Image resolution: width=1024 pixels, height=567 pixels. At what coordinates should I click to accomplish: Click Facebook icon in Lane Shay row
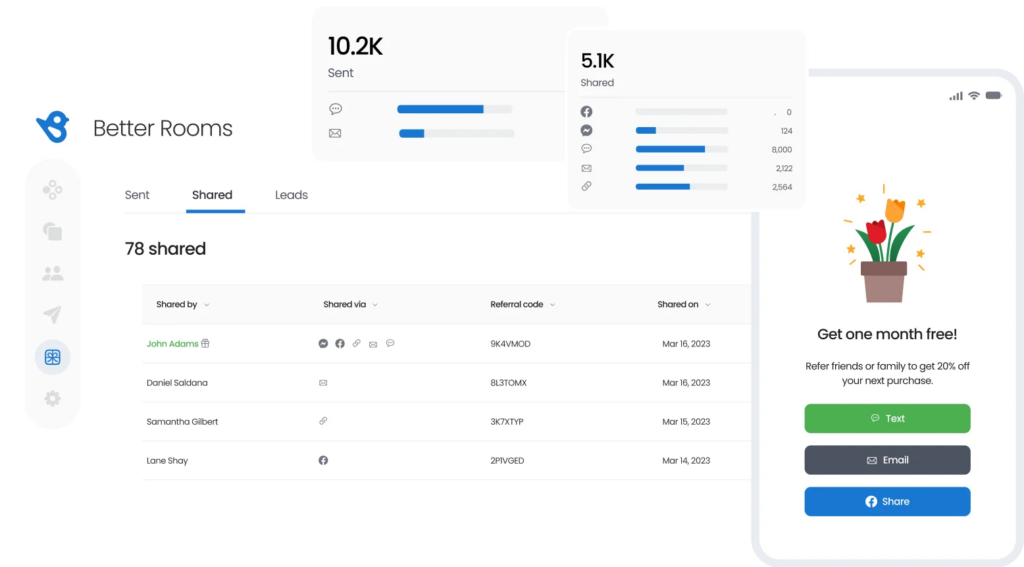click(323, 461)
